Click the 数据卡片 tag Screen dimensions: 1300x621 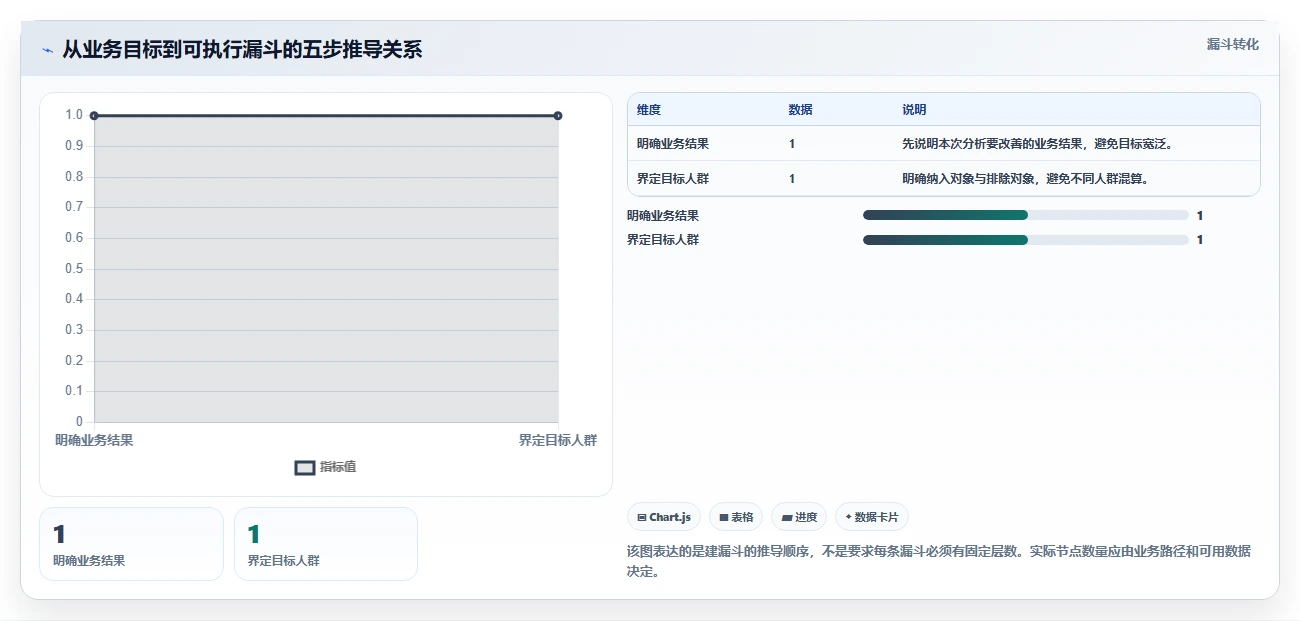[872, 517]
